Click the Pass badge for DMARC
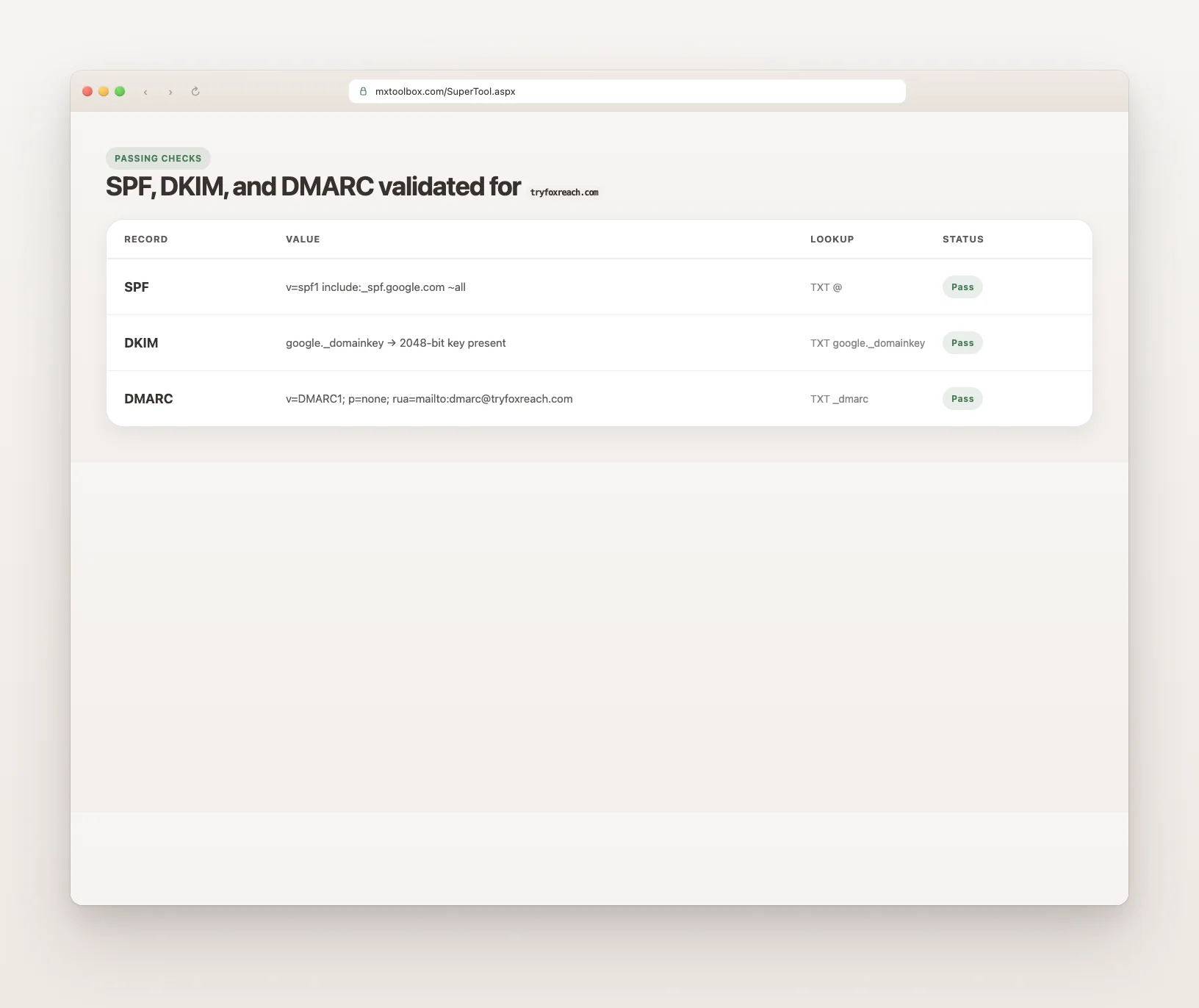1199x1008 pixels. (x=962, y=399)
